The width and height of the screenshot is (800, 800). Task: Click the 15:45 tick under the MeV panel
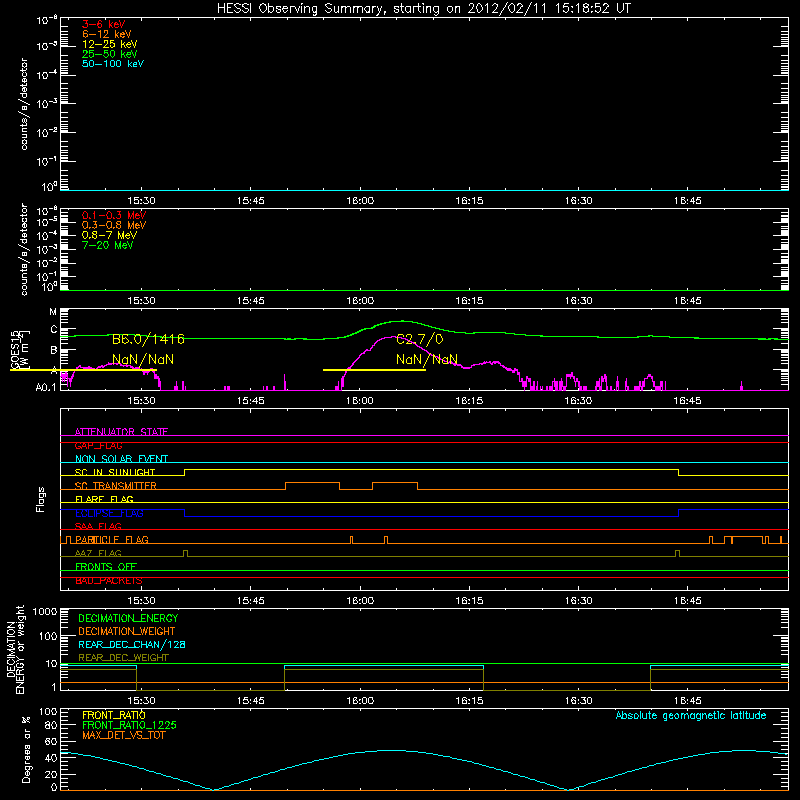pos(251,301)
